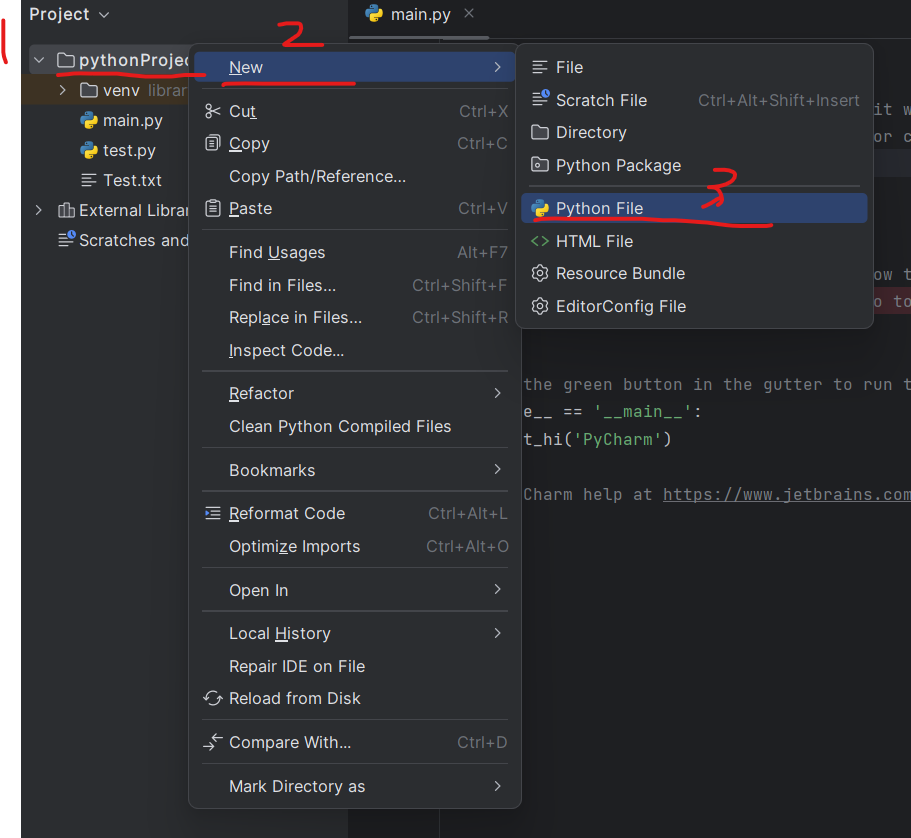Click the Python icon of test.py in tree

pyautogui.click(x=89, y=151)
